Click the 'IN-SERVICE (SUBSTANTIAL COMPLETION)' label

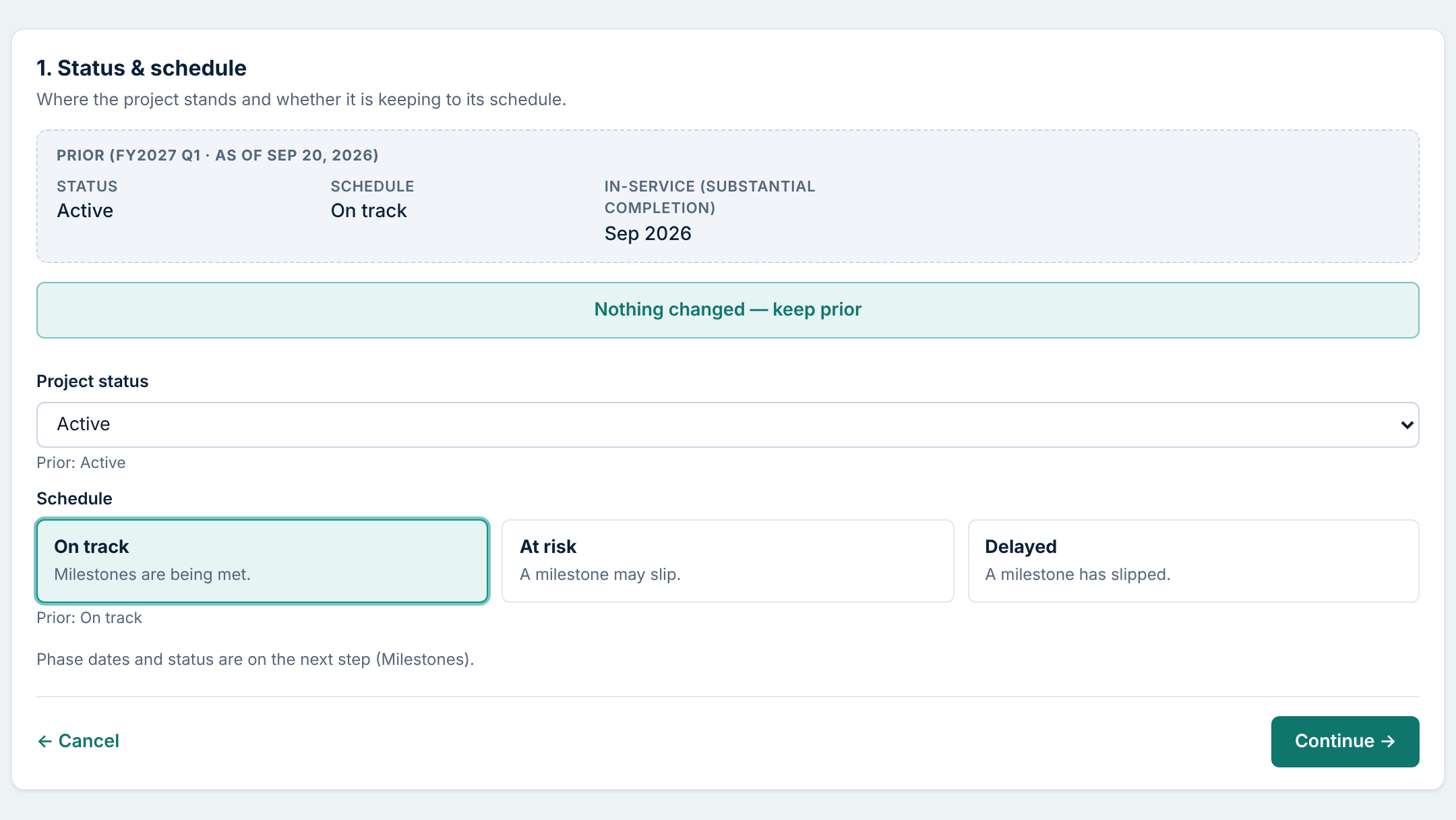click(710, 197)
